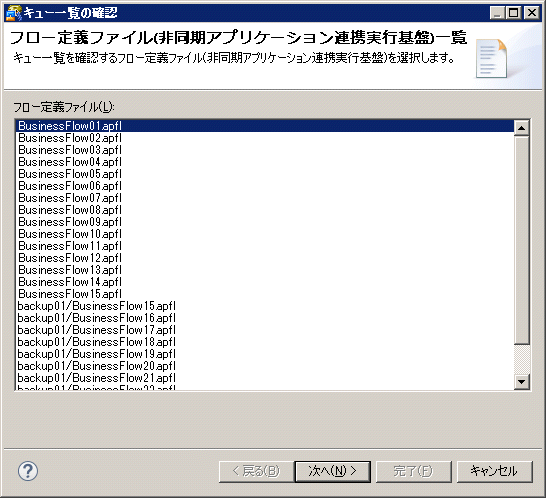Select BusinessFlow01.apfl in the list

(265, 126)
